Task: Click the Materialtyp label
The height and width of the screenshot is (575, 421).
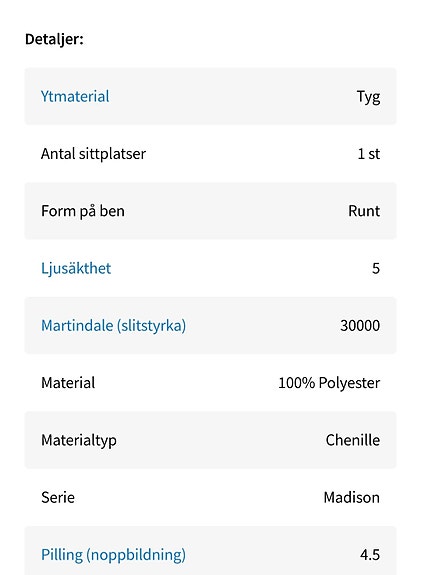Action: click(79, 440)
